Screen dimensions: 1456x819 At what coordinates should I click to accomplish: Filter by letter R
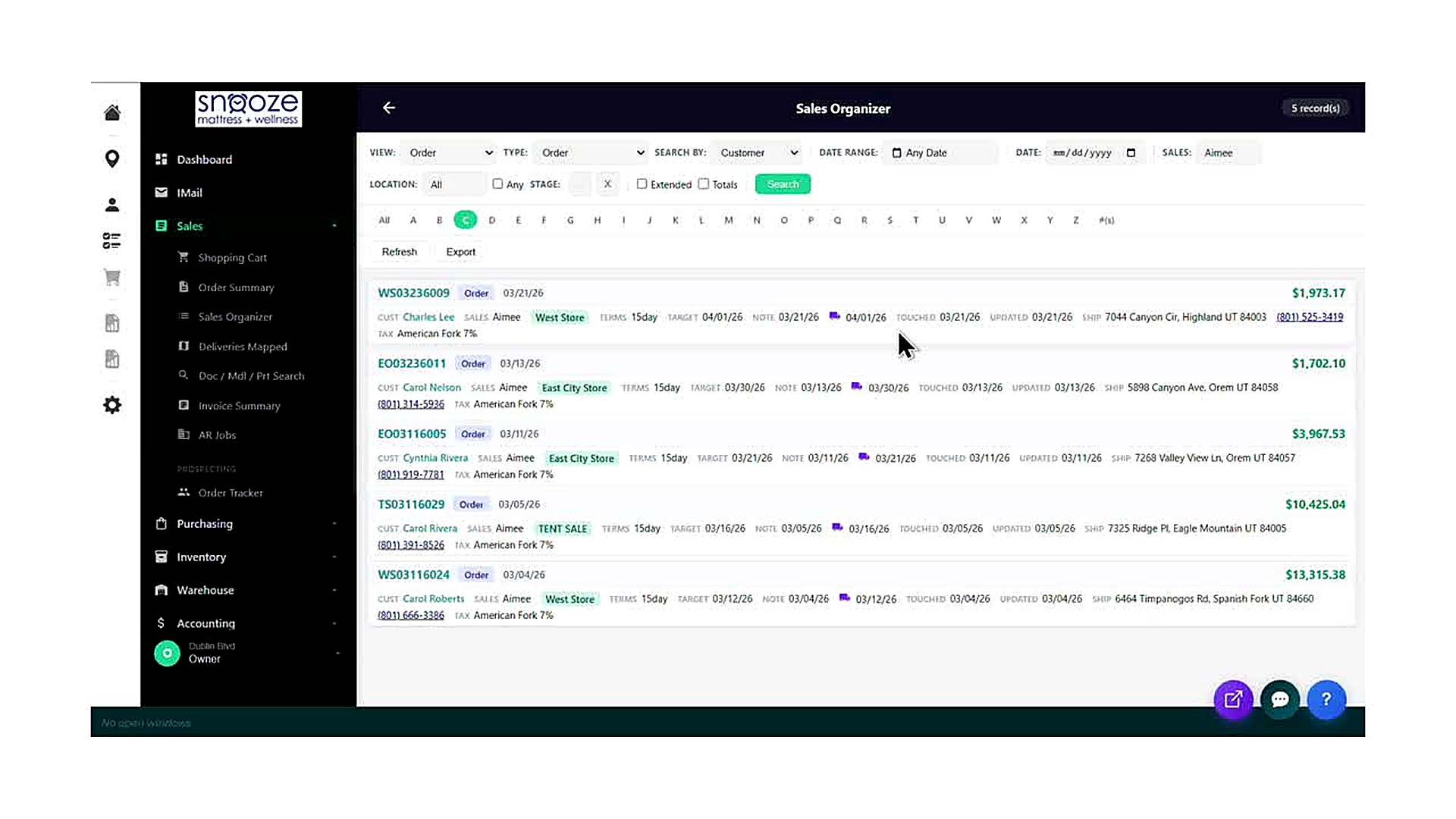(x=864, y=220)
